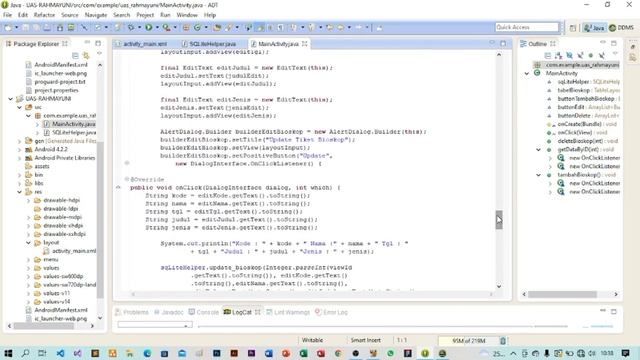Open the Window menu
The height and width of the screenshot is (360, 640).
coord(187,15)
